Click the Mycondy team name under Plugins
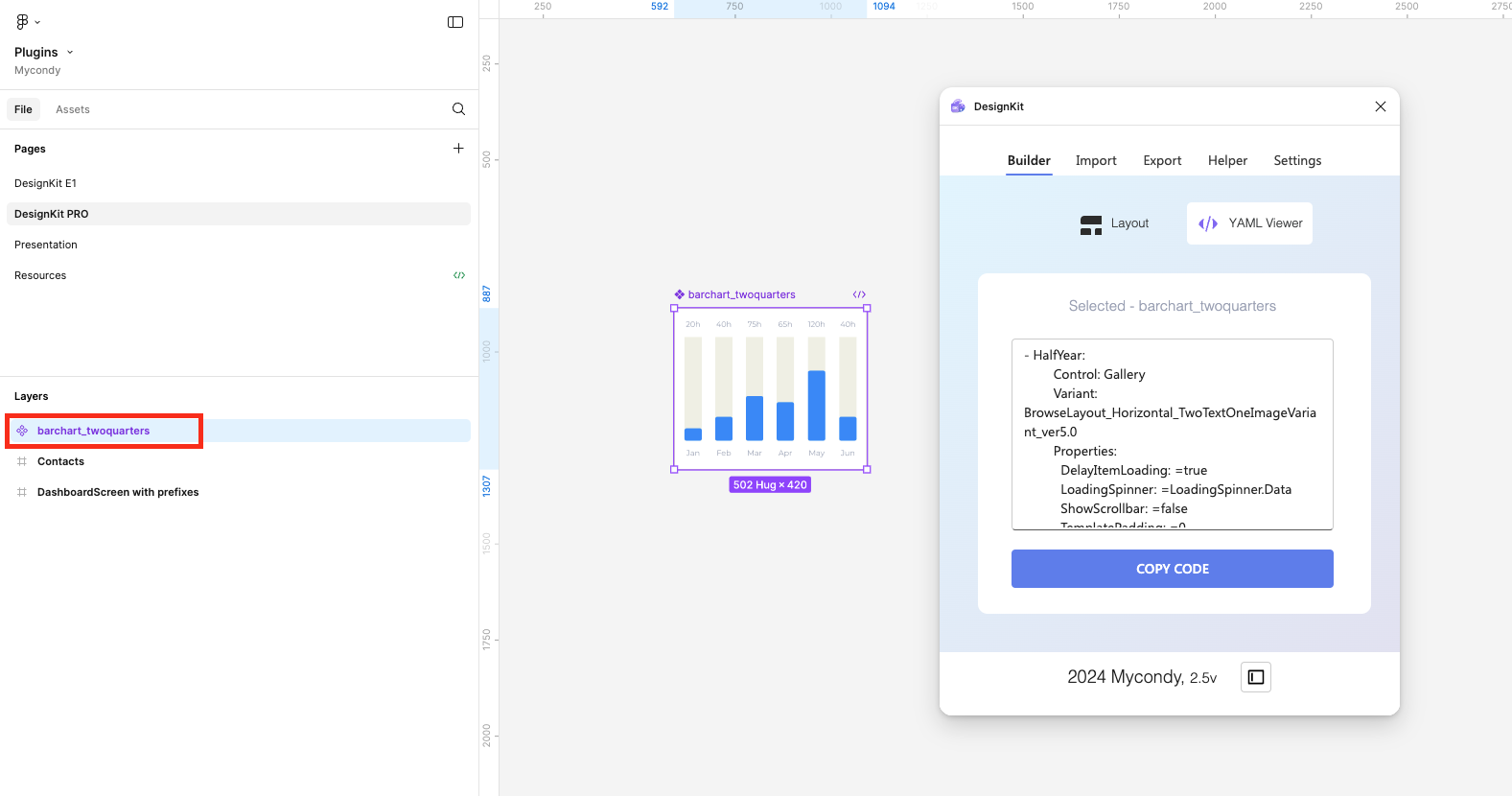This screenshot has height=796, width=1512. click(37, 70)
